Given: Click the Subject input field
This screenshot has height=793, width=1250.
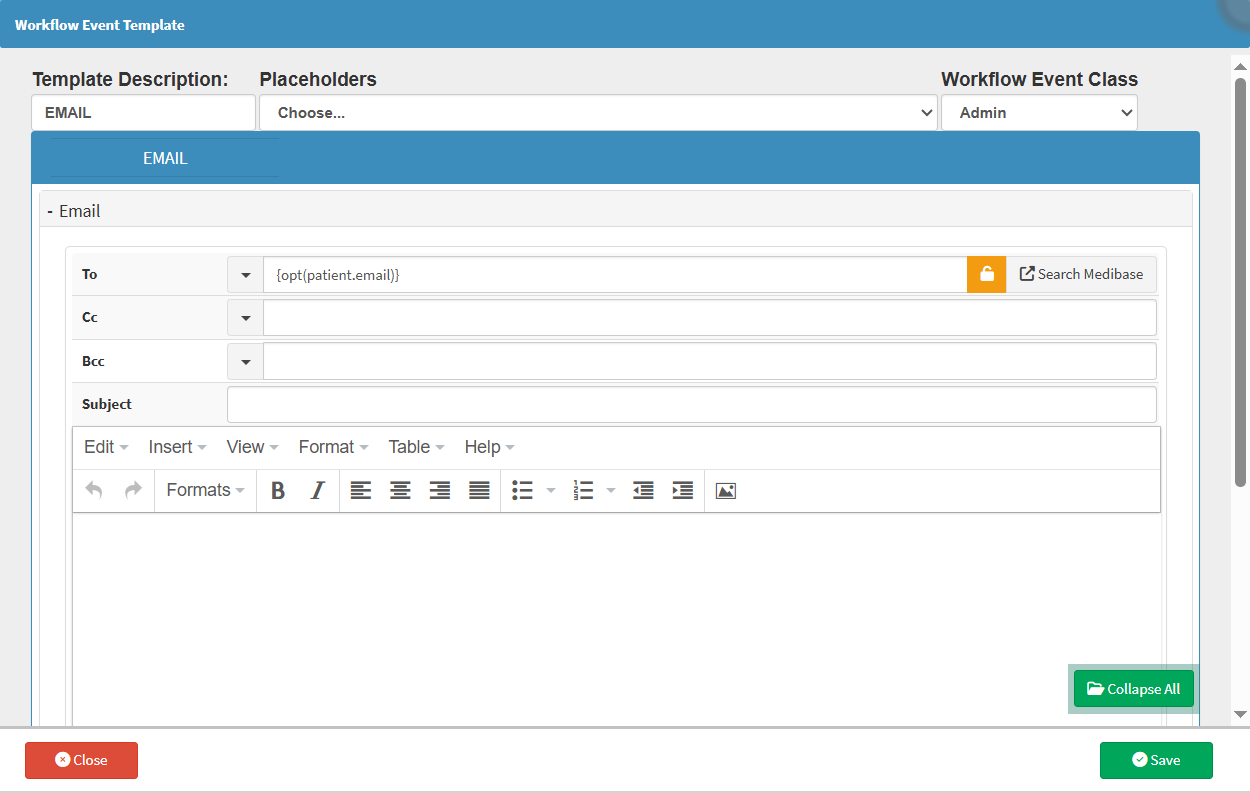Looking at the screenshot, I should click(691, 405).
